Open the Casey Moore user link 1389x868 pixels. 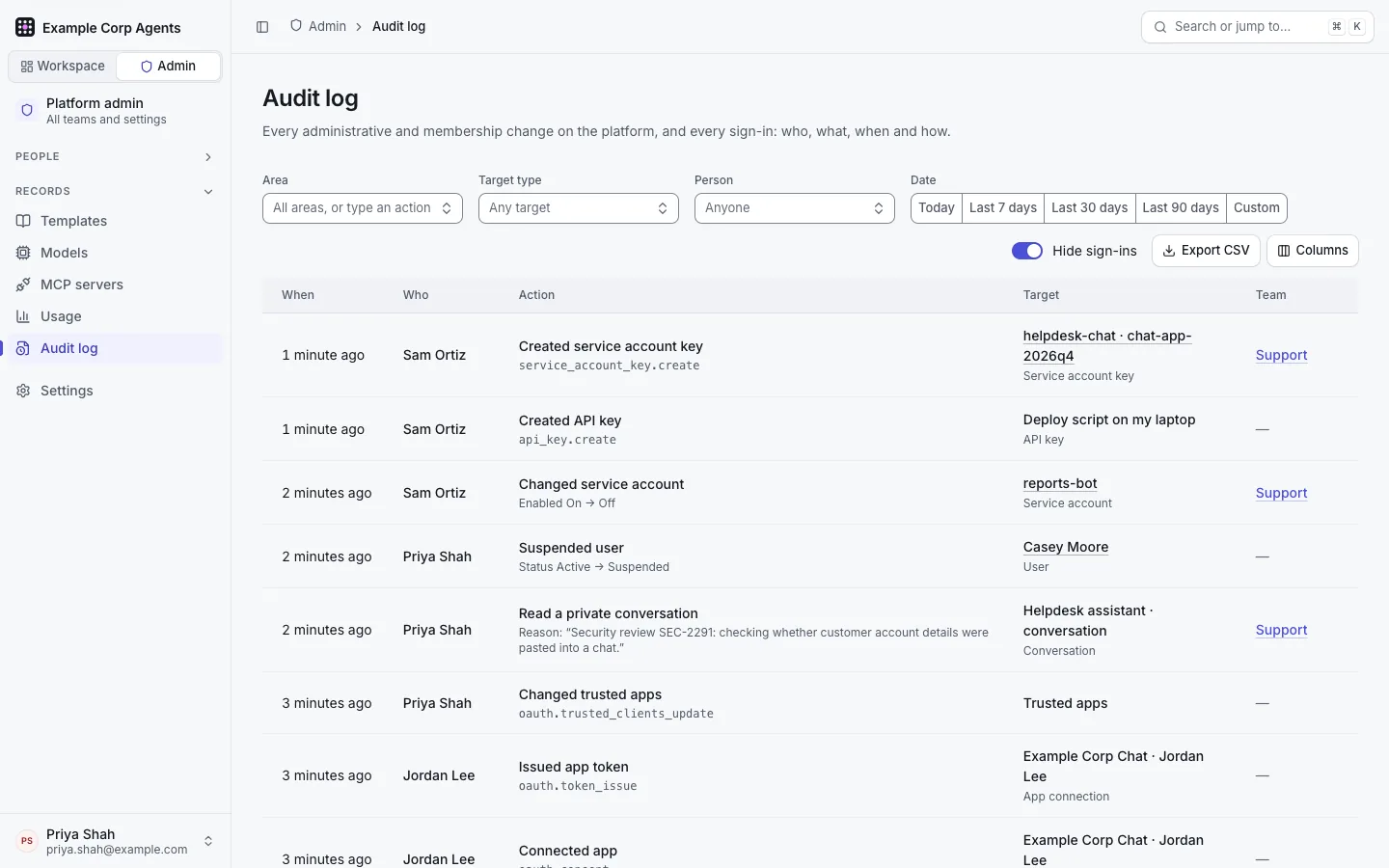(1066, 547)
